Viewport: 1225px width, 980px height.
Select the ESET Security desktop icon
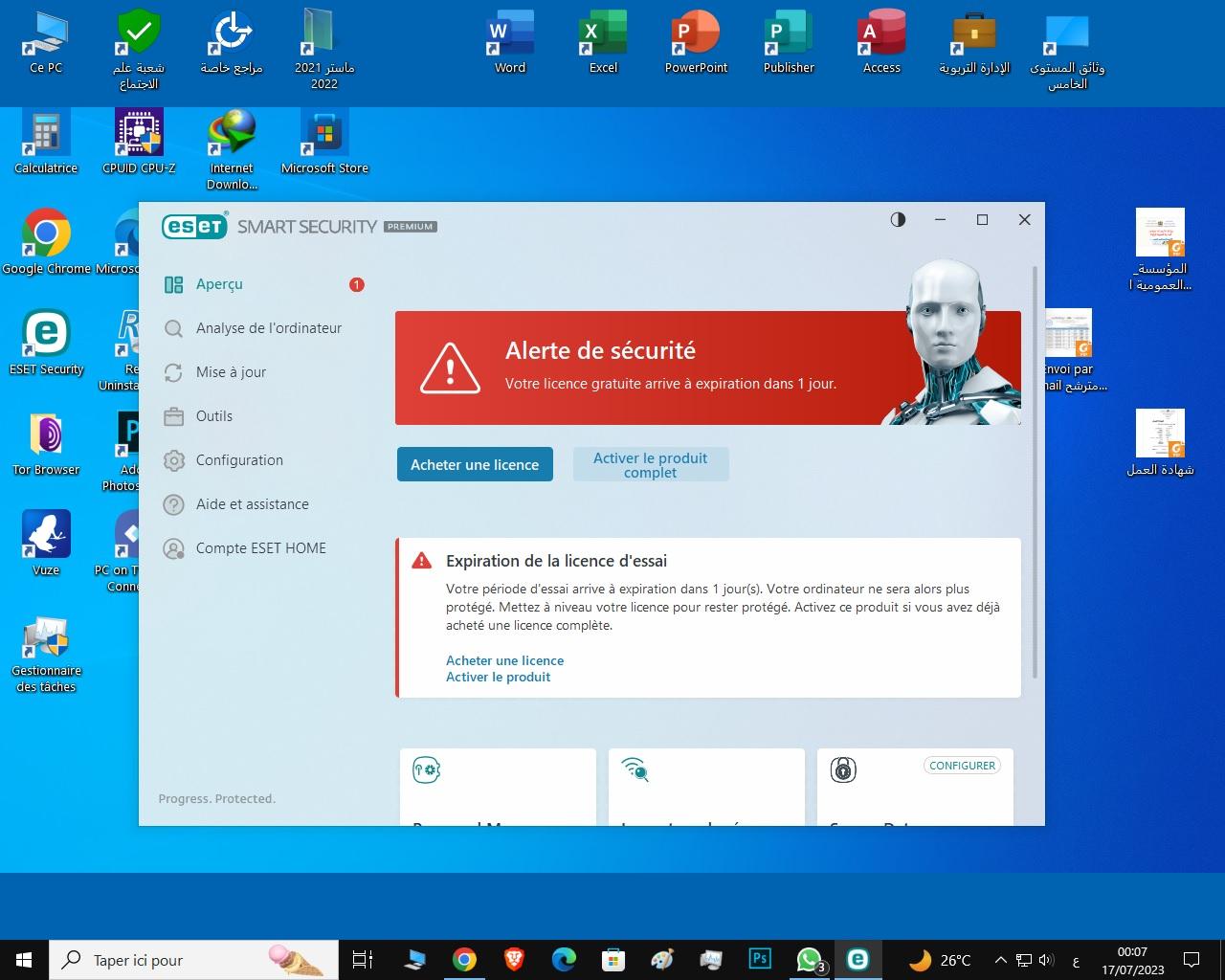45,344
